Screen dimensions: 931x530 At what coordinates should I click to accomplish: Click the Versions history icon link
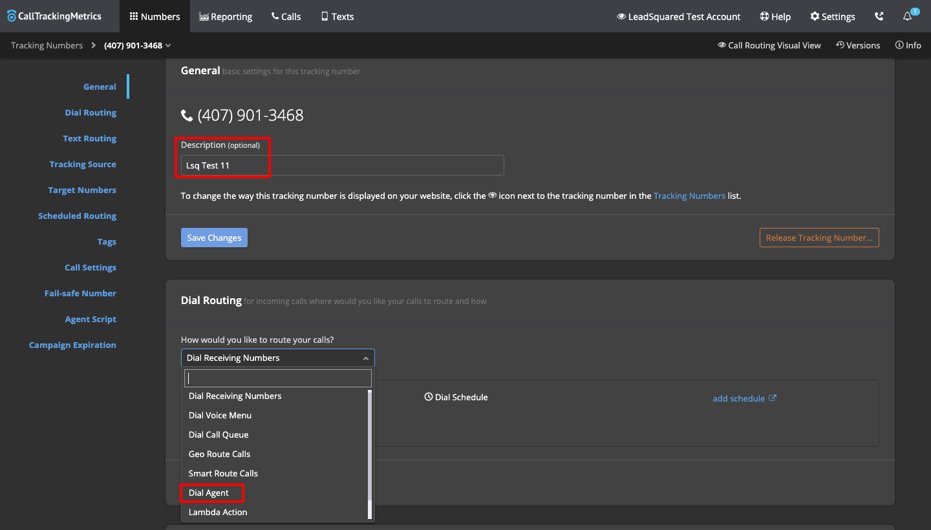[857, 45]
